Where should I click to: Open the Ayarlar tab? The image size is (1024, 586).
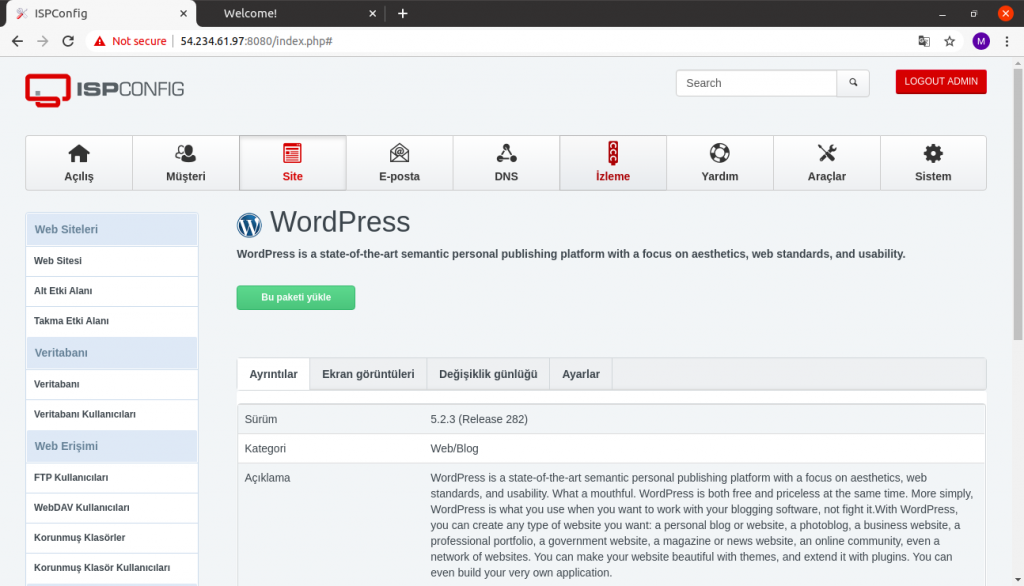(x=581, y=374)
